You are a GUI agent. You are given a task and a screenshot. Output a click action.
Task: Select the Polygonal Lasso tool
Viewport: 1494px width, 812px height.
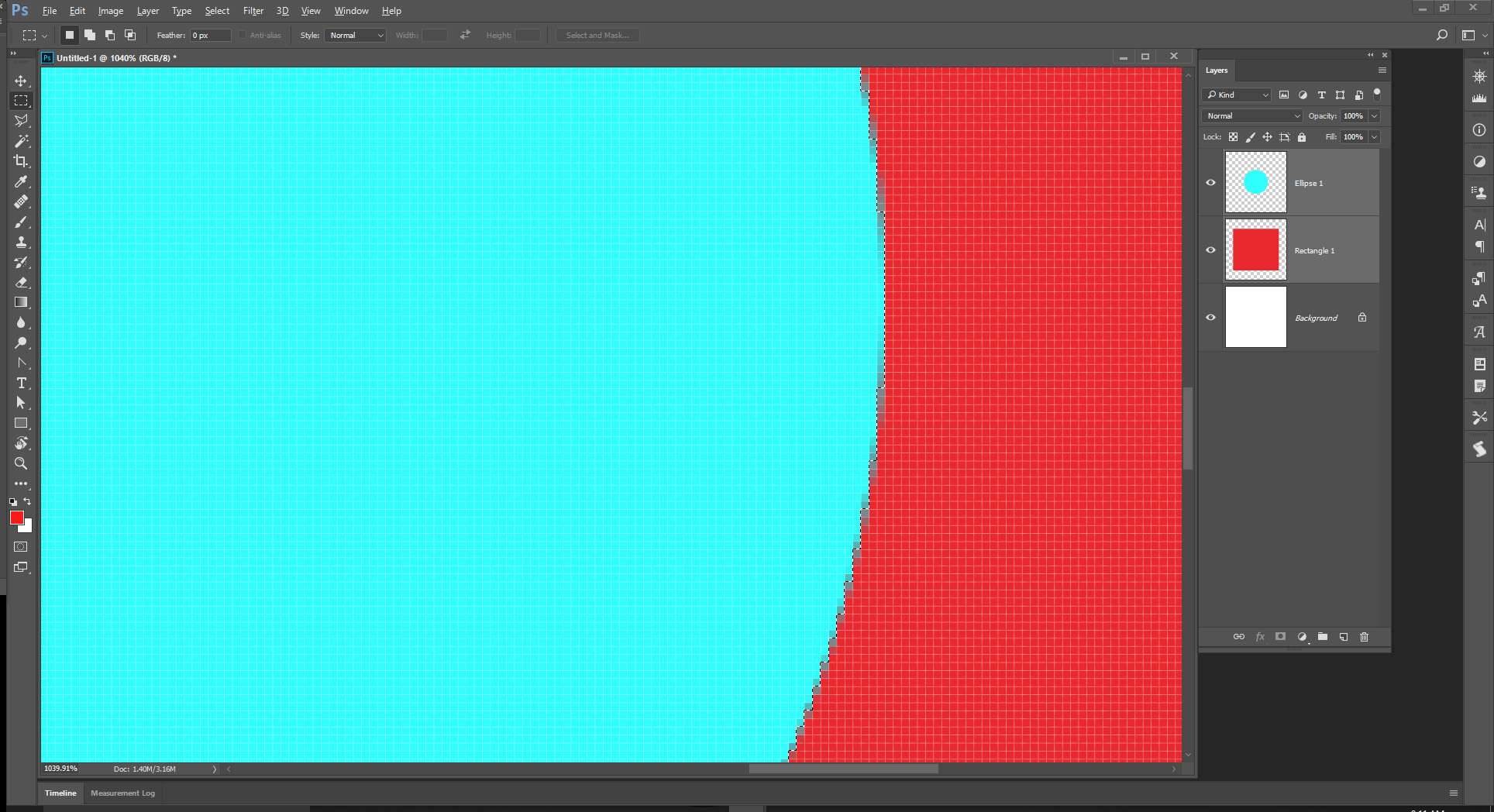[21, 121]
